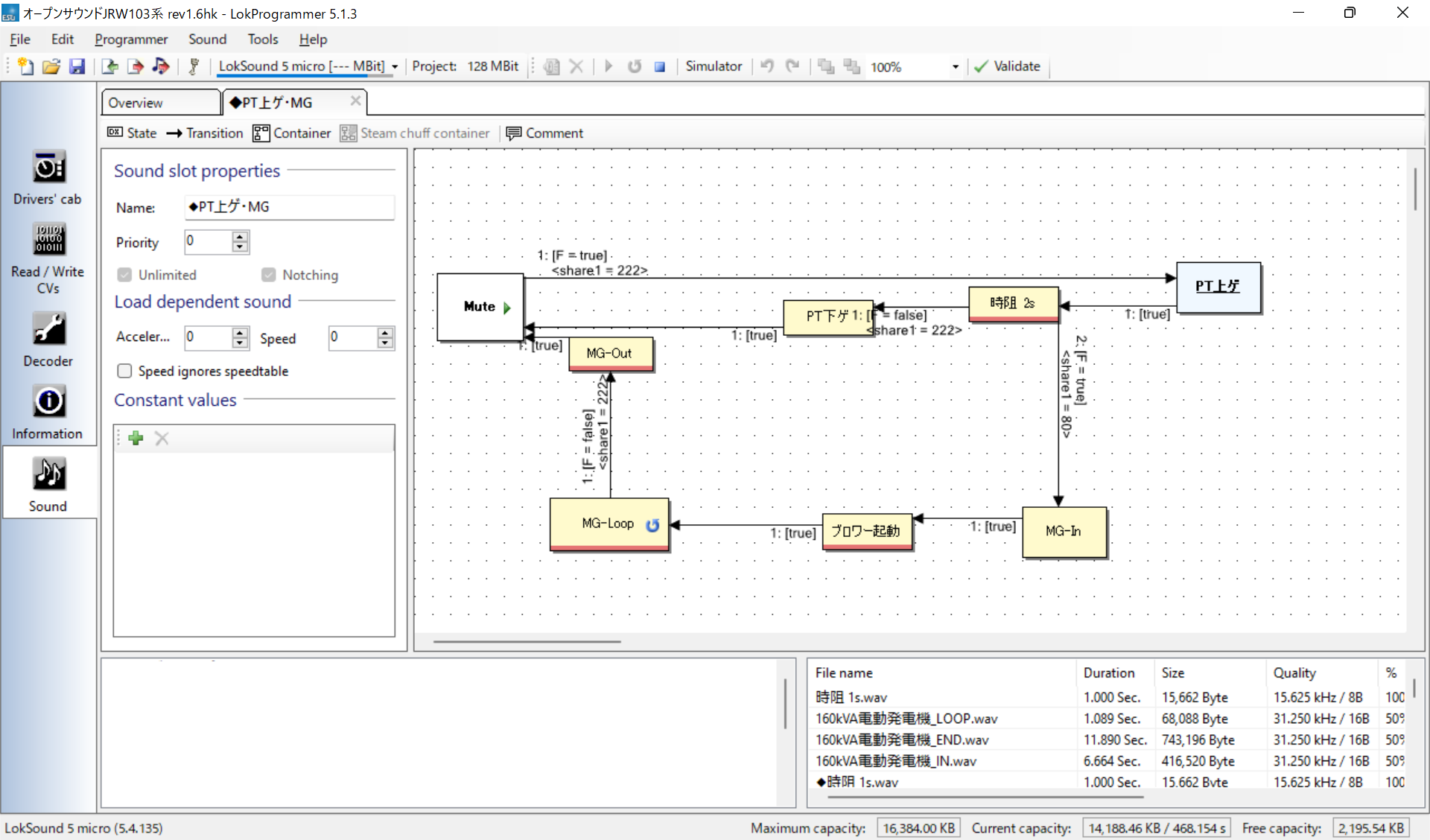Expand the 100% zoom level dropdown

pos(956,67)
